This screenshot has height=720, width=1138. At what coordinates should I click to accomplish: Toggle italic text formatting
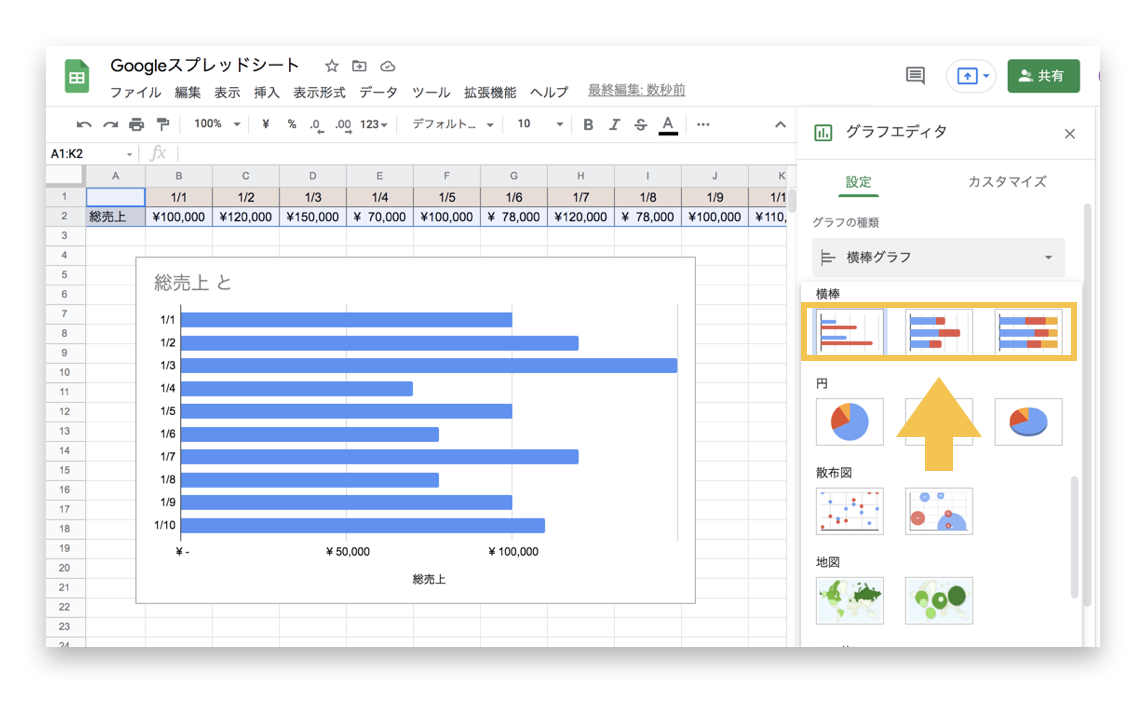tap(614, 124)
